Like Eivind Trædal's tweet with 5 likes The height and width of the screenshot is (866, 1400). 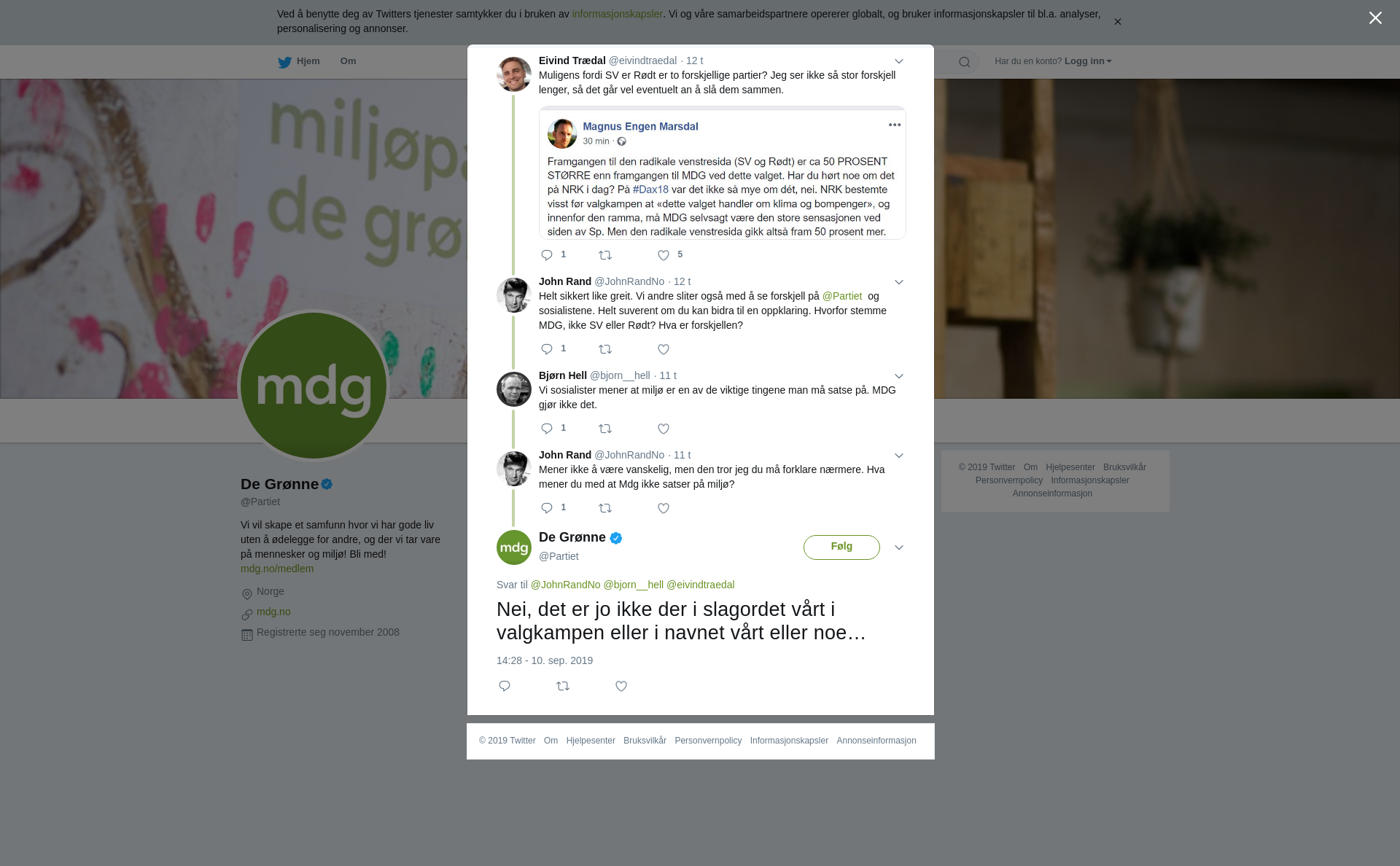pyautogui.click(x=664, y=255)
